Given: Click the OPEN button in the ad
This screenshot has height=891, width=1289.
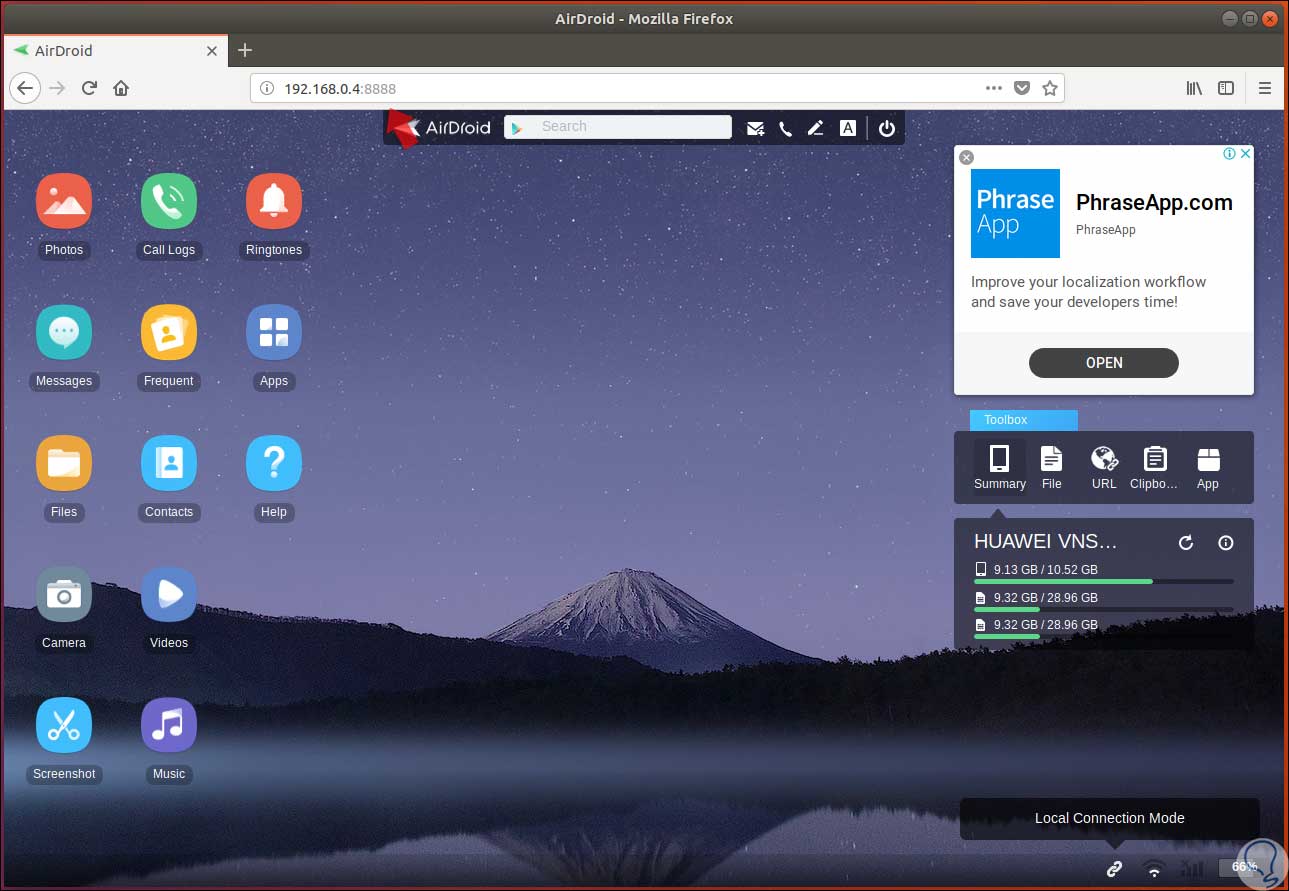Looking at the screenshot, I should coord(1104,363).
